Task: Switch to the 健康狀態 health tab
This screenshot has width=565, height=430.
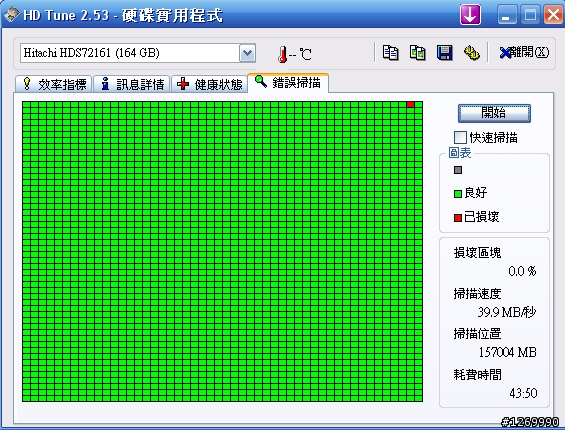Action: coord(209,84)
